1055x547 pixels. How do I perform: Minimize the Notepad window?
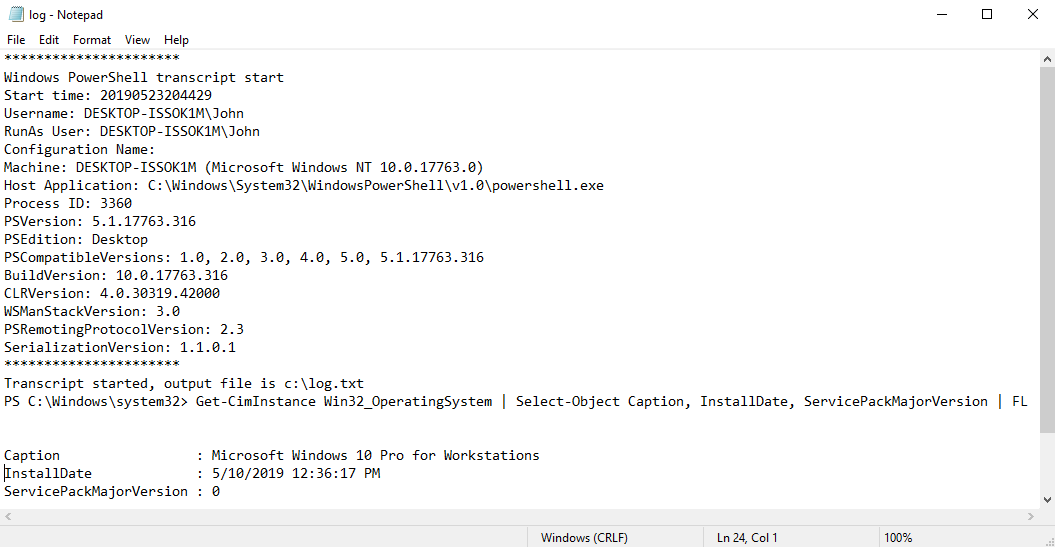coord(942,14)
